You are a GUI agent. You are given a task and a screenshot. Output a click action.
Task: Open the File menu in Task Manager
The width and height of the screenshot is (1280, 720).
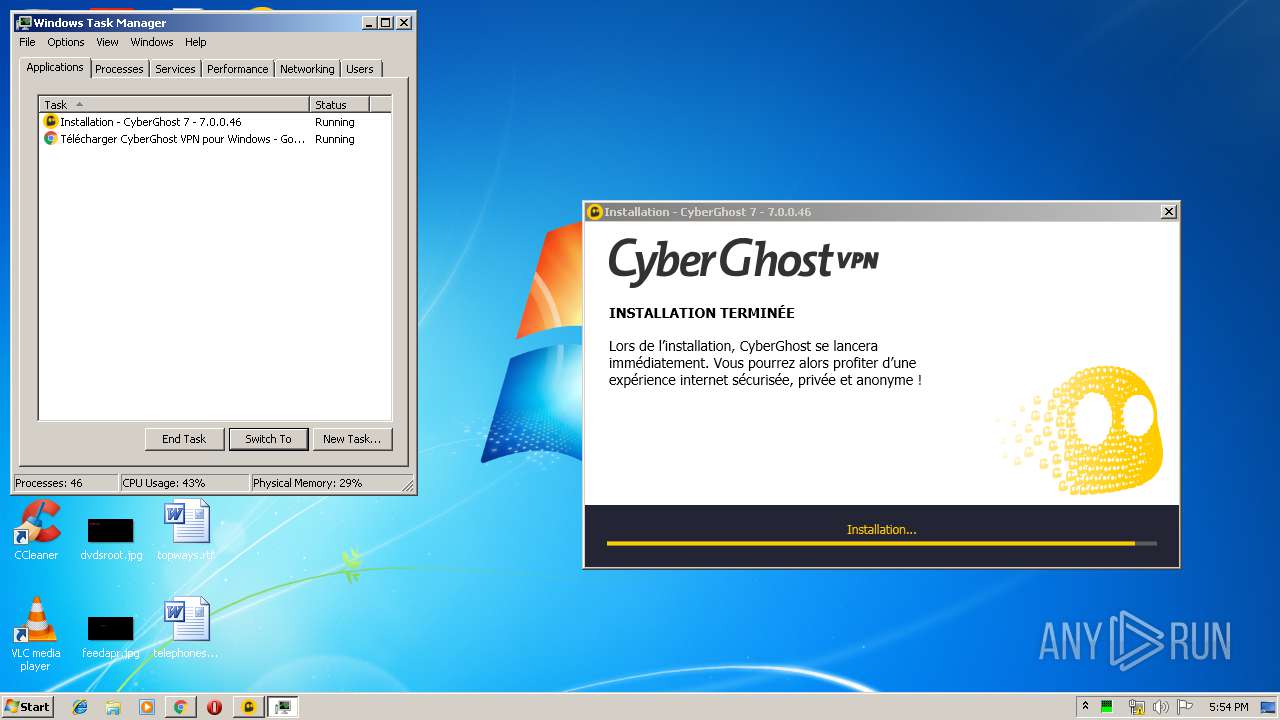point(27,42)
